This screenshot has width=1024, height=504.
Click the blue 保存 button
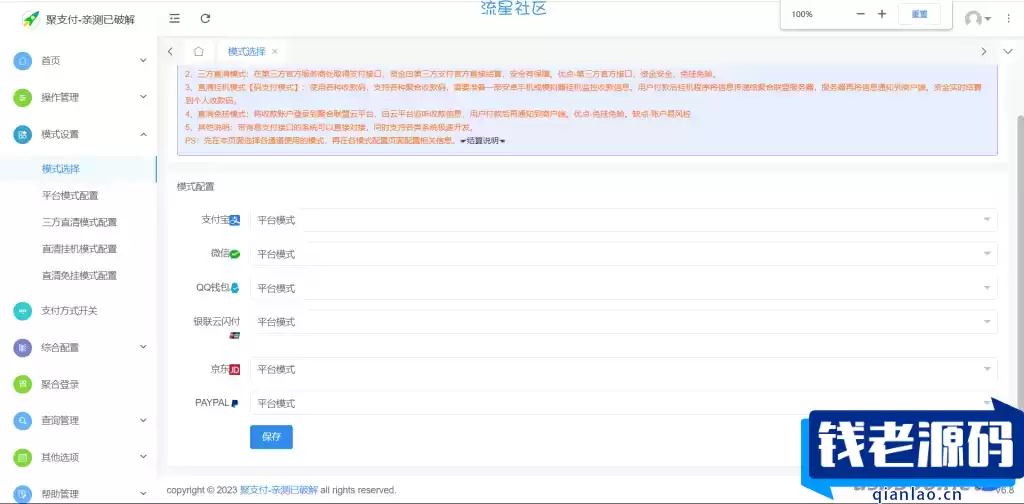pyautogui.click(x=271, y=437)
